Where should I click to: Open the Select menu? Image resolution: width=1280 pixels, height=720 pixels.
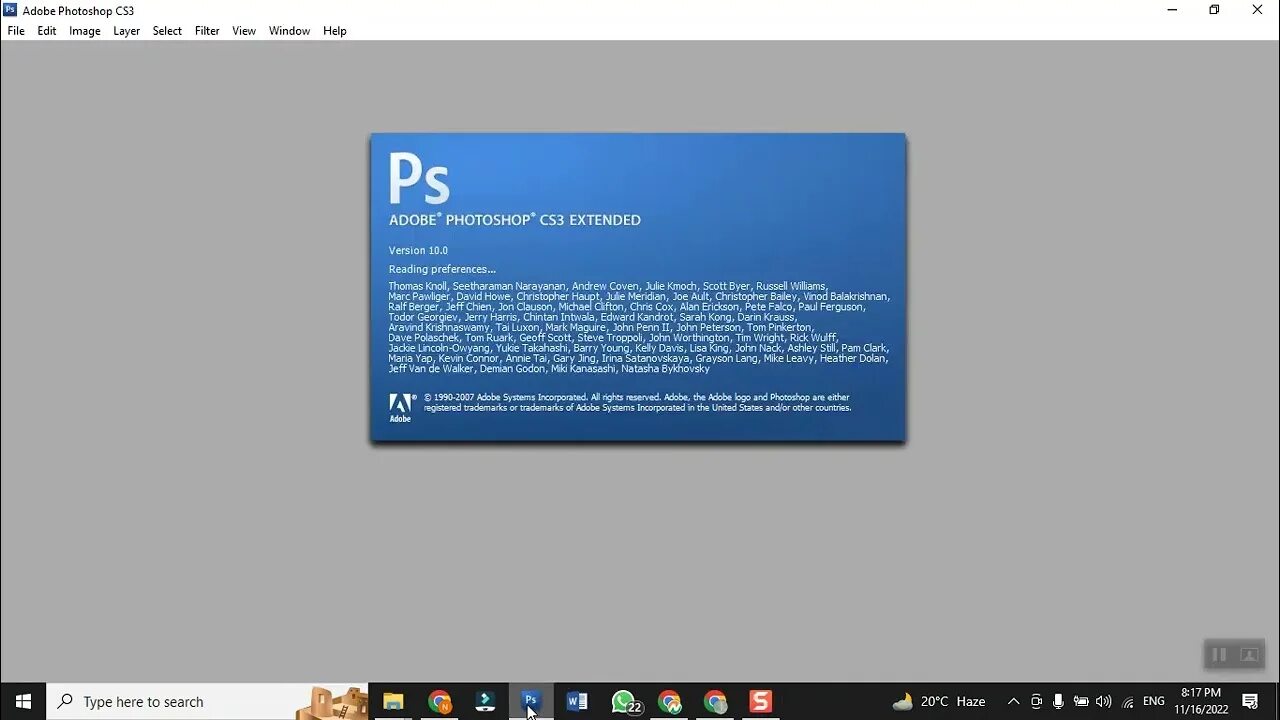click(167, 31)
